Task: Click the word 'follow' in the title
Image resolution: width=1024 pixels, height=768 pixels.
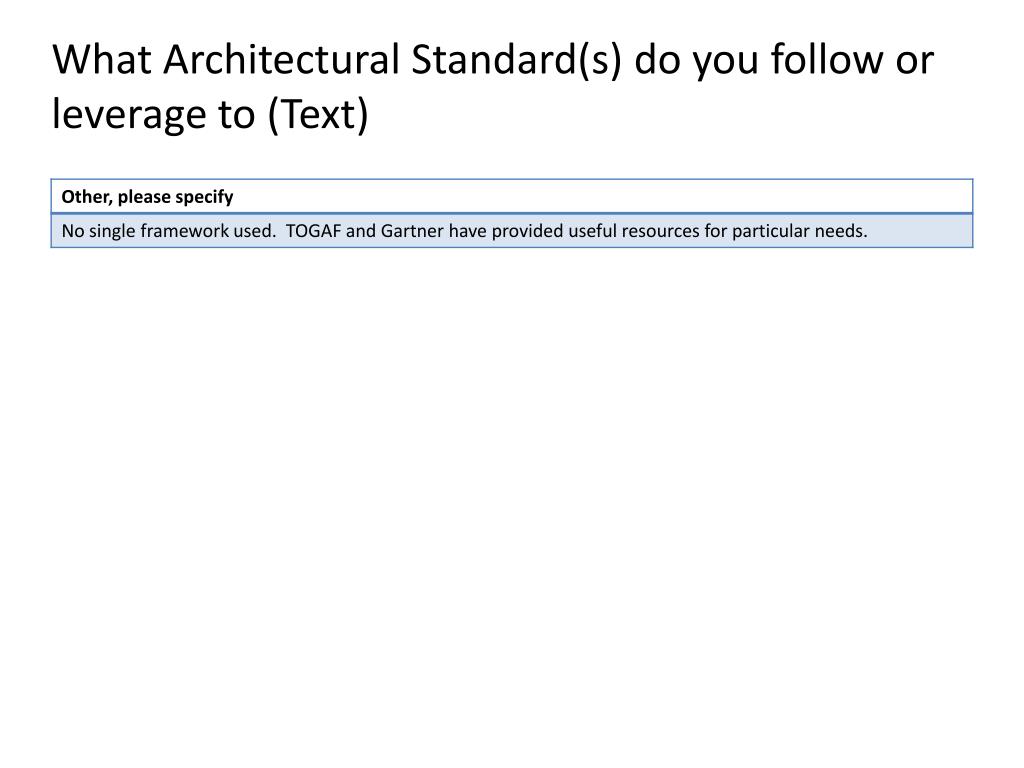Action: coord(827,59)
